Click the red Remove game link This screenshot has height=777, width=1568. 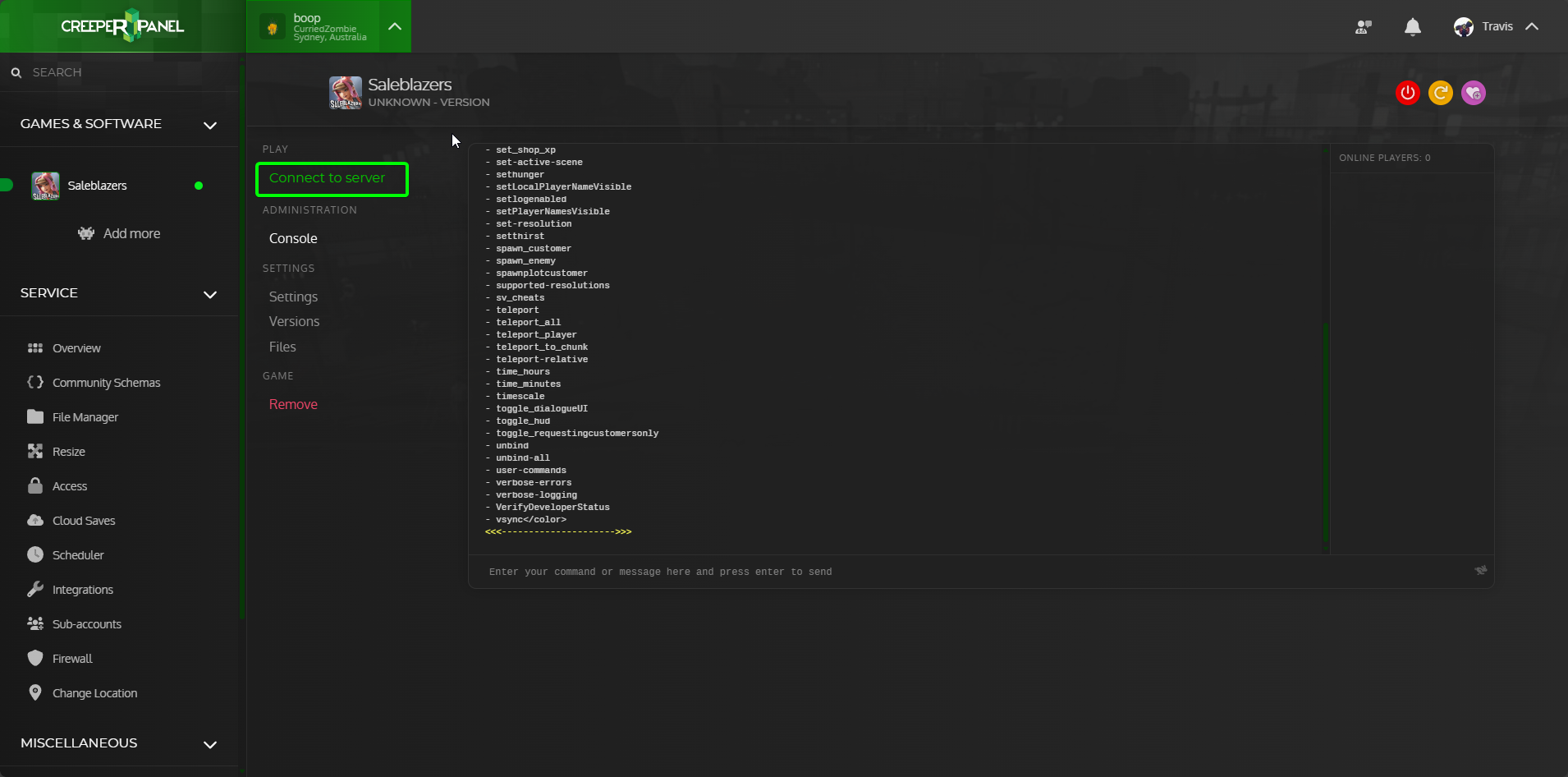[293, 404]
